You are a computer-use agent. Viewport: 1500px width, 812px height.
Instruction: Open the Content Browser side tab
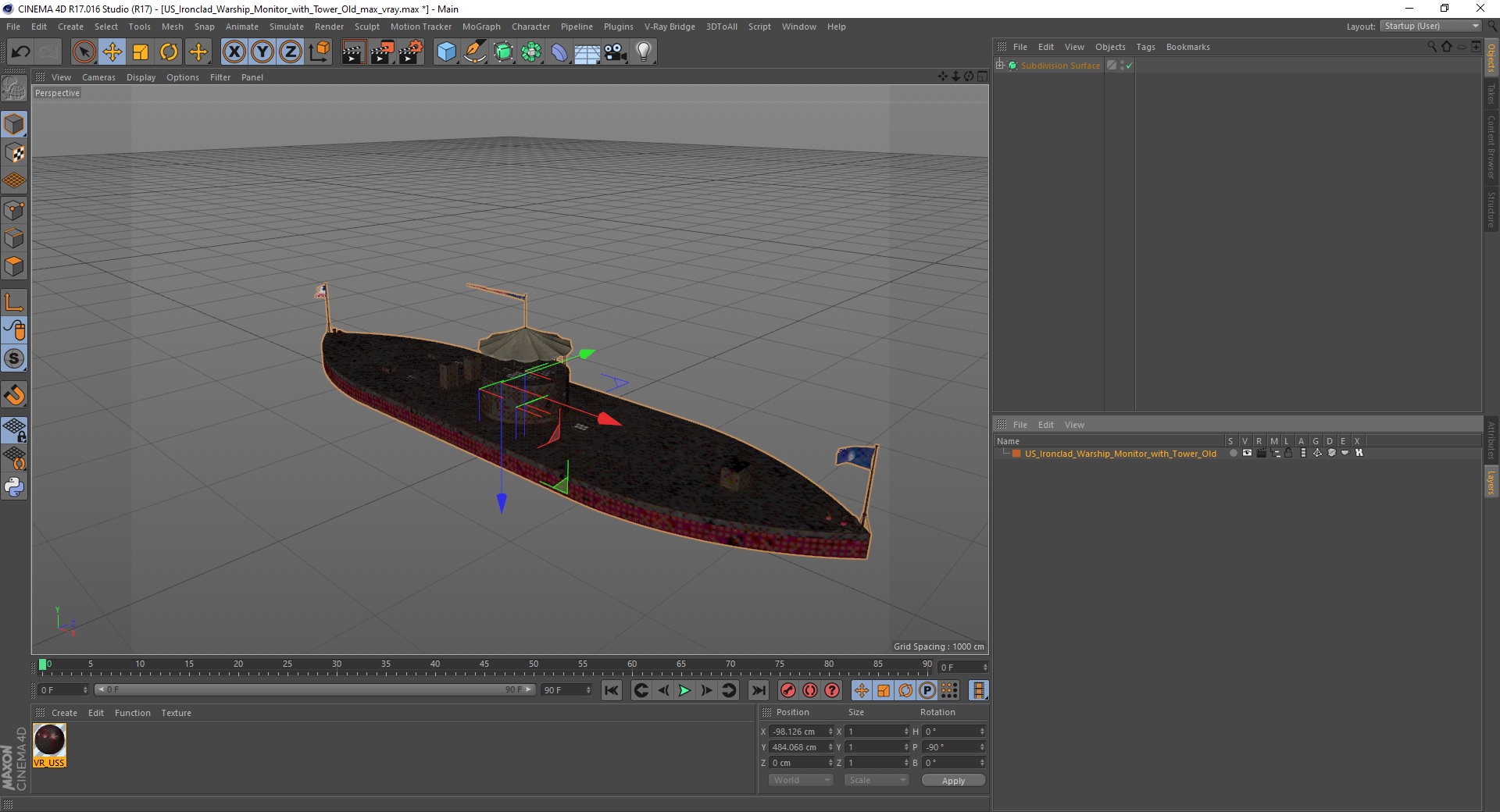coord(1491,147)
